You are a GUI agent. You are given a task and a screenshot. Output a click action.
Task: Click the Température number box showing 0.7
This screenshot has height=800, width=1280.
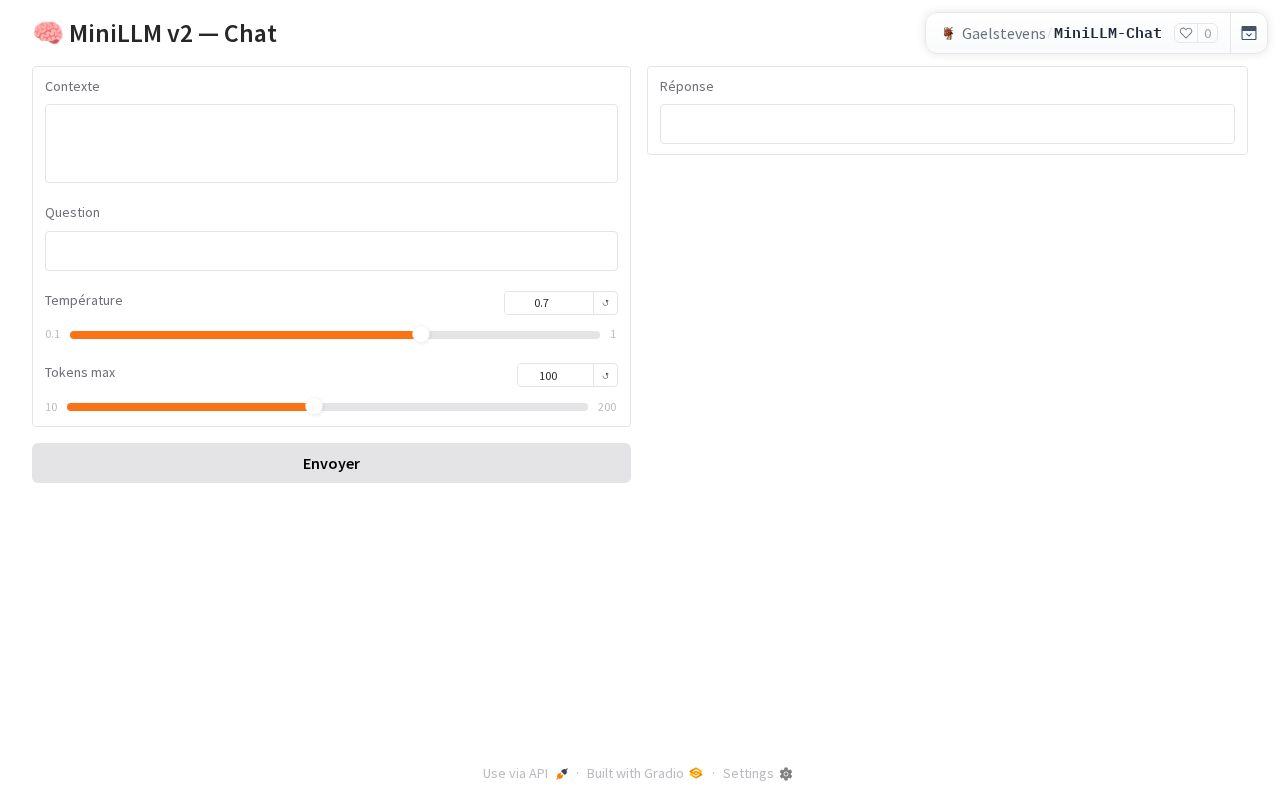(549, 303)
